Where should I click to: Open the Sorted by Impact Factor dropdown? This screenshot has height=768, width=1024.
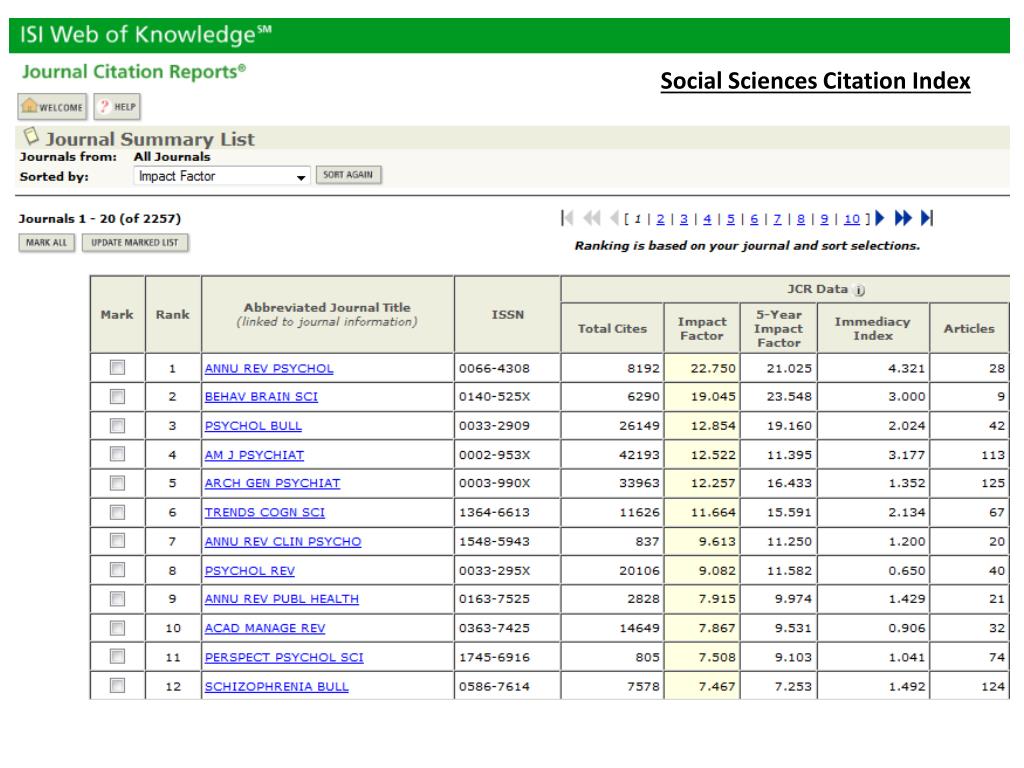pyautogui.click(x=221, y=176)
